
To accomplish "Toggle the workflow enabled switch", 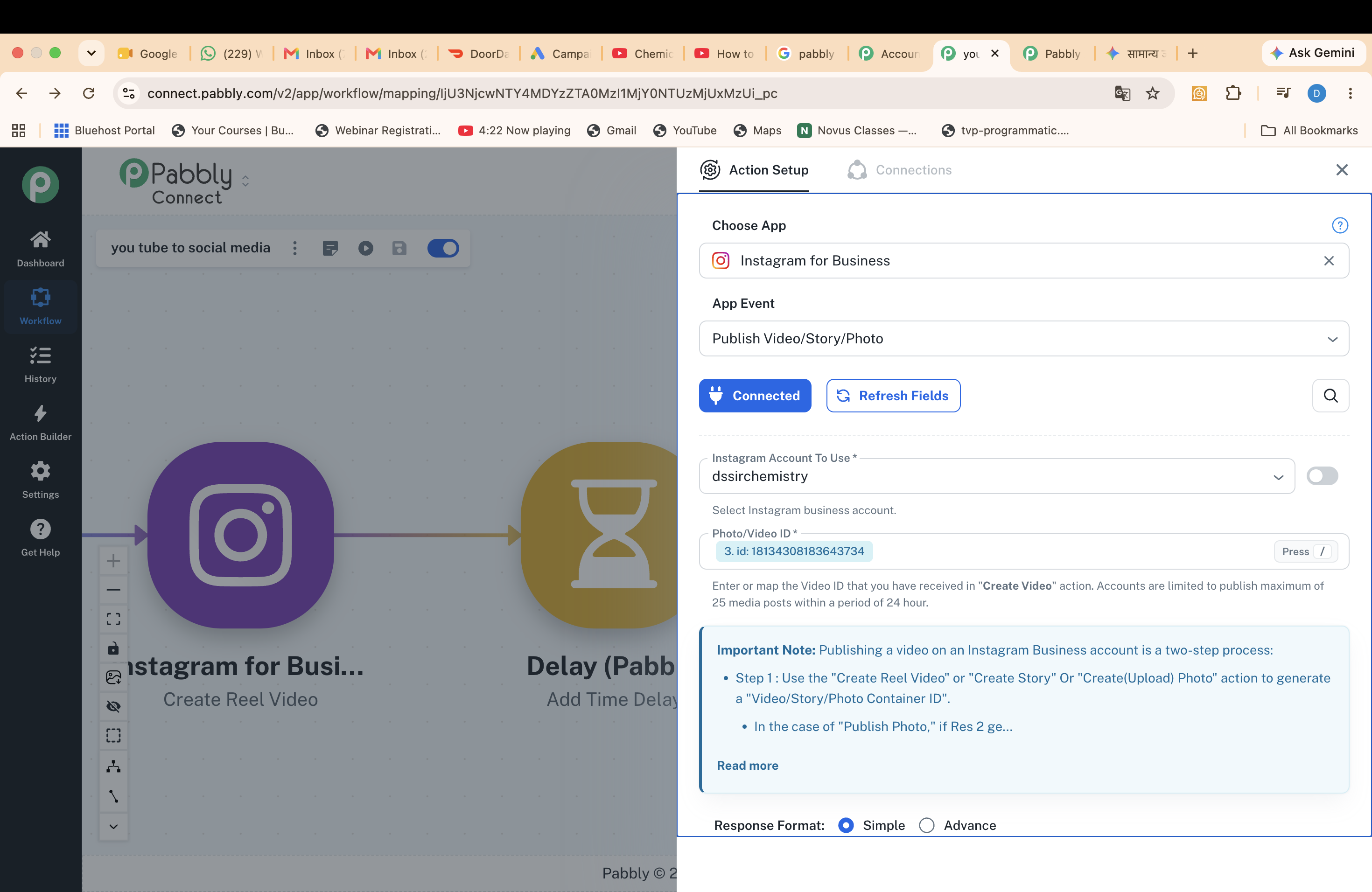I will (x=443, y=248).
